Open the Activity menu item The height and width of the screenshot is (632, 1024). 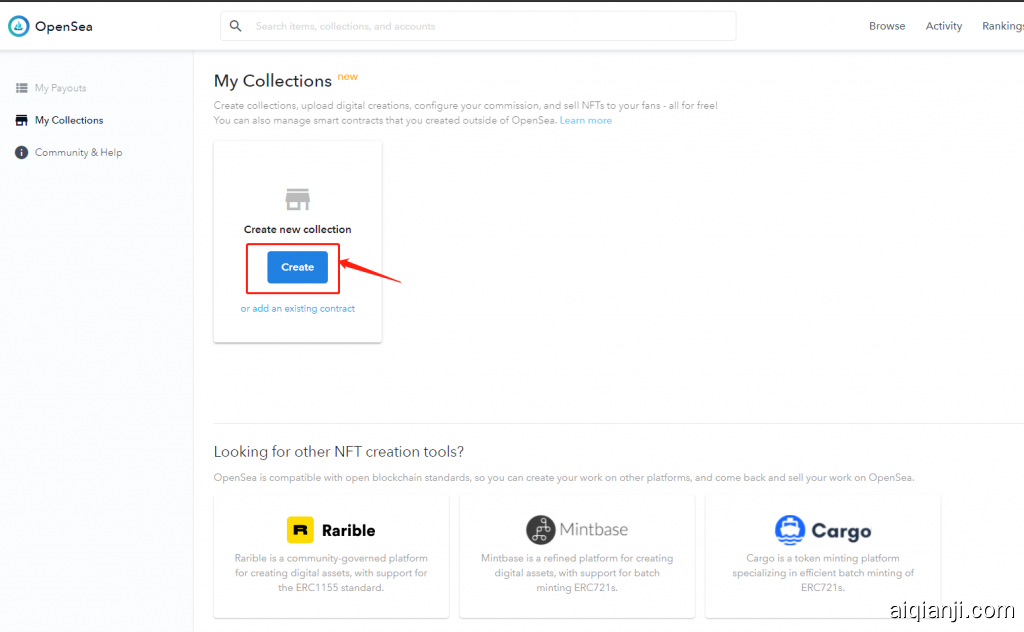(943, 26)
